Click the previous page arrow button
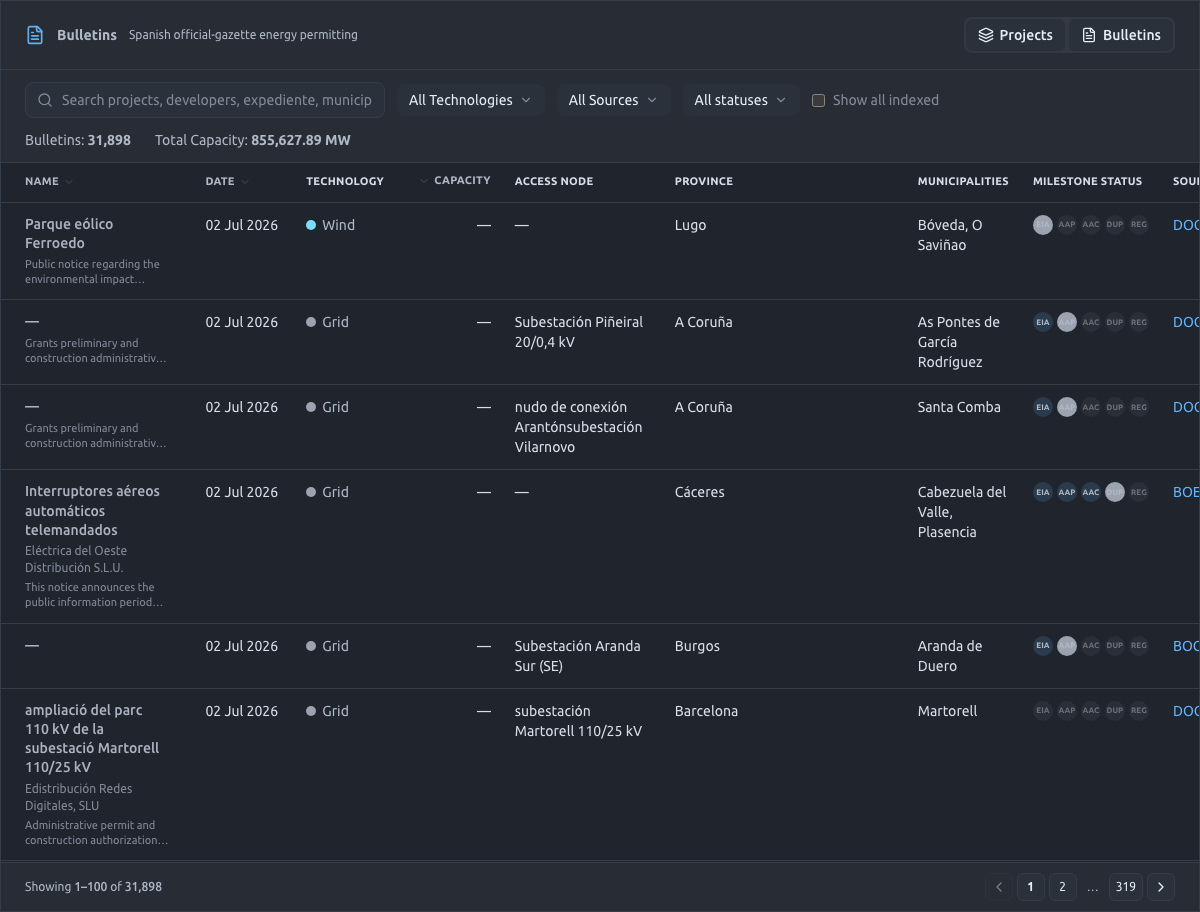The height and width of the screenshot is (912, 1200). pos(998,887)
